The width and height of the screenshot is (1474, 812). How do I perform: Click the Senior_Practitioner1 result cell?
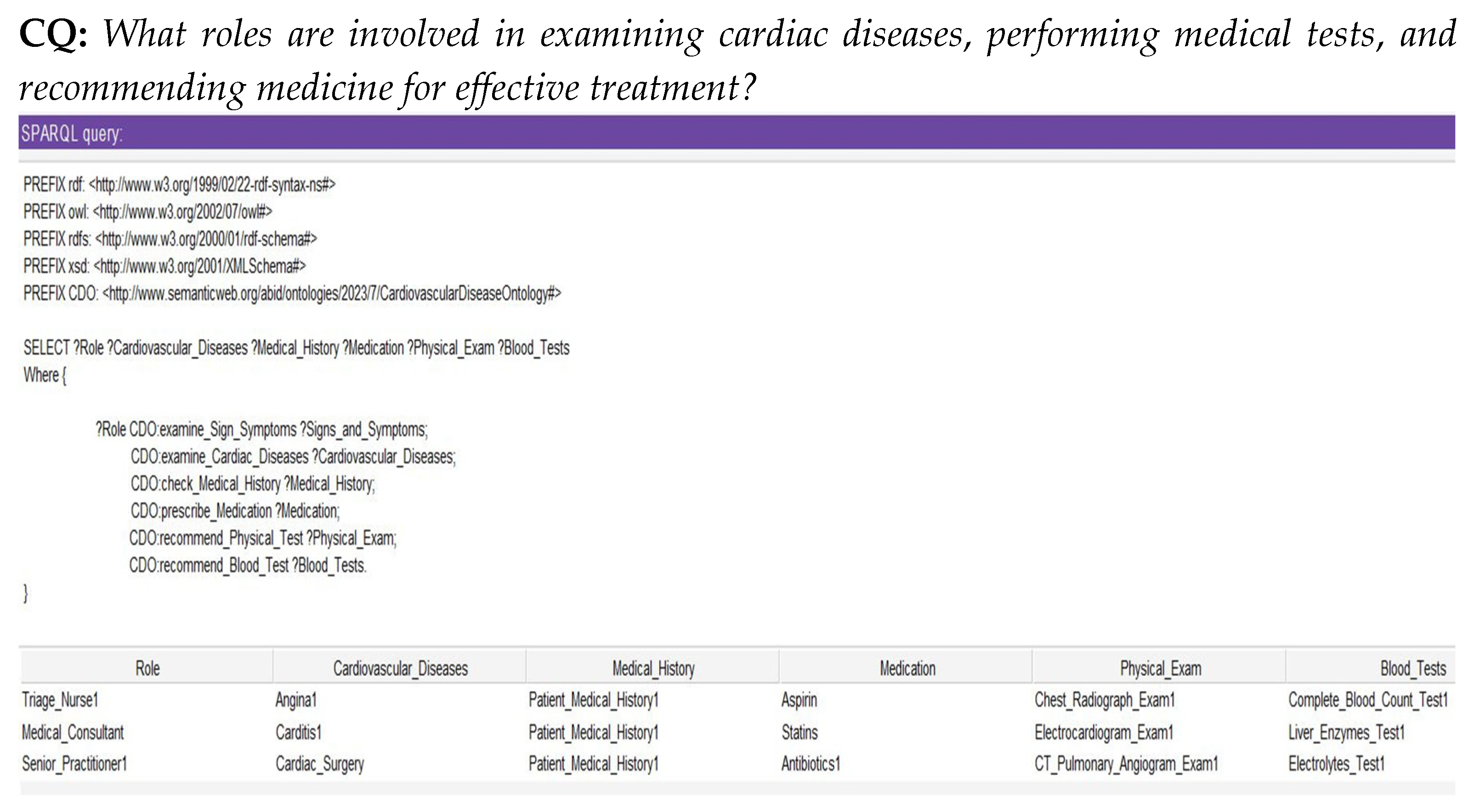pyautogui.click(x=74, y=763)
